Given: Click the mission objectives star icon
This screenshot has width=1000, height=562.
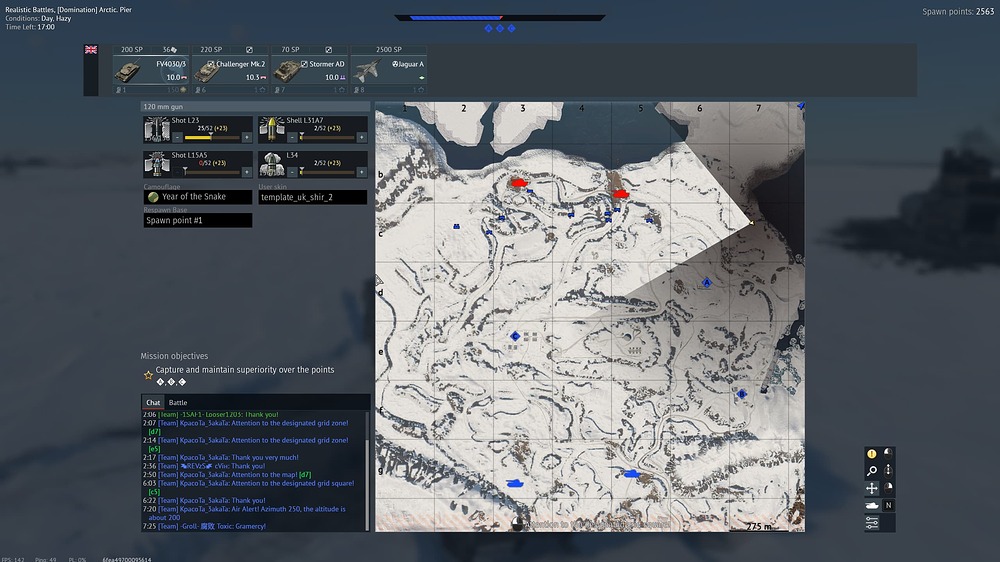Looking at the screenshot, I should click(148, 375).
